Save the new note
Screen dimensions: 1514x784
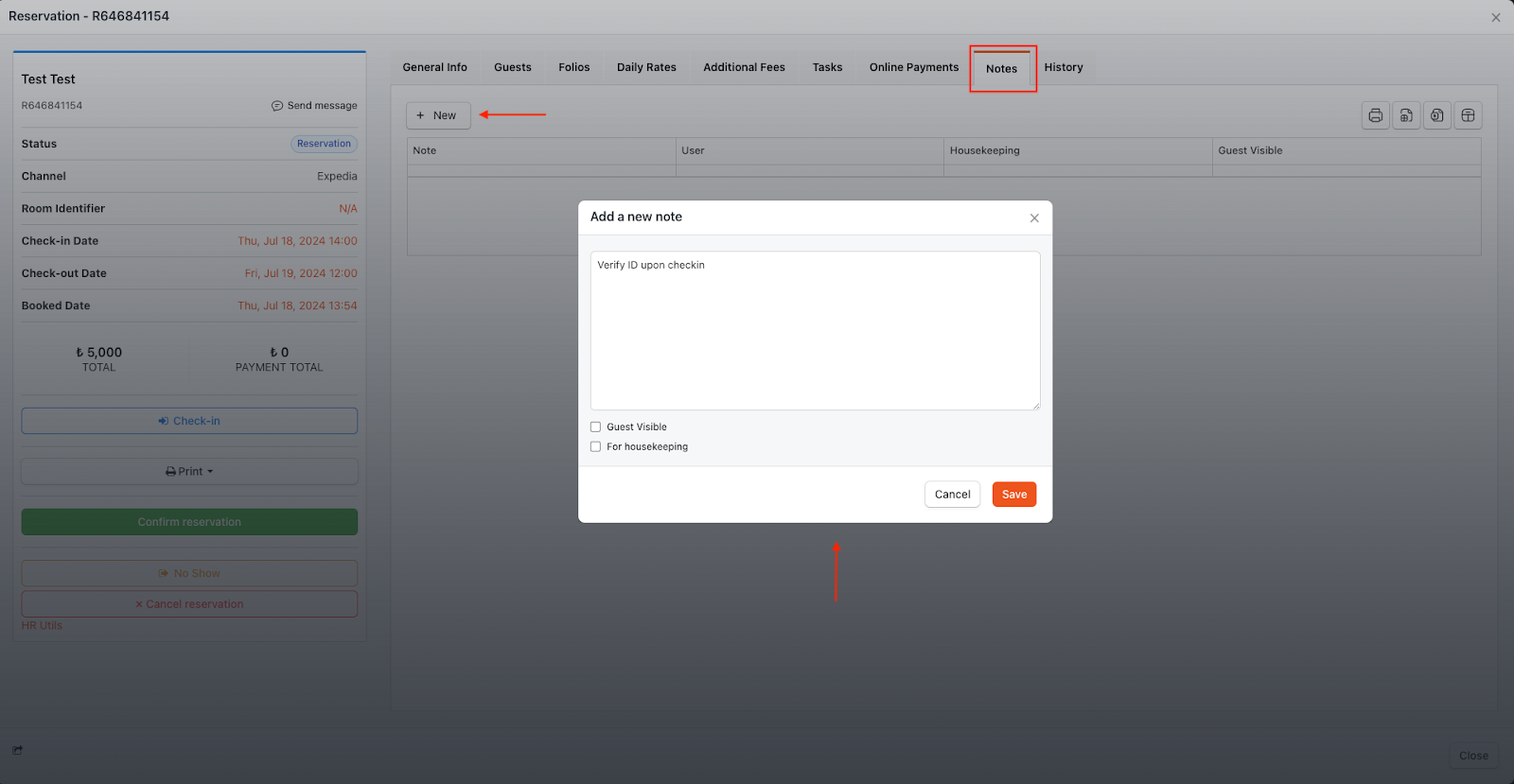(1013, 495)
